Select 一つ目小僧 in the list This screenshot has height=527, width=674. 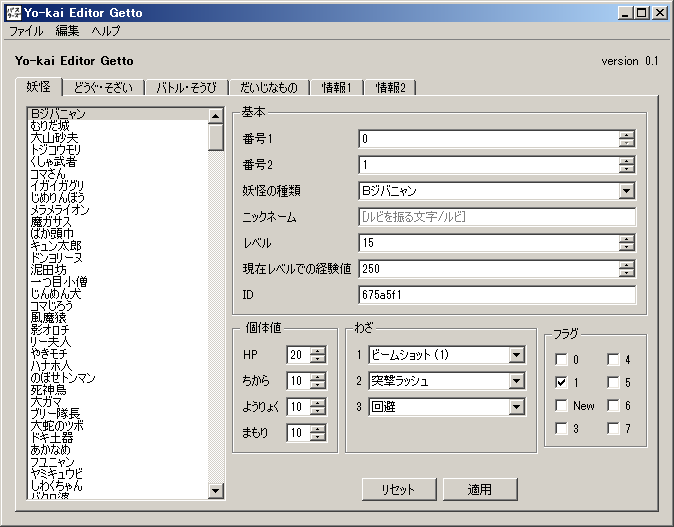[x=118, y=282]
